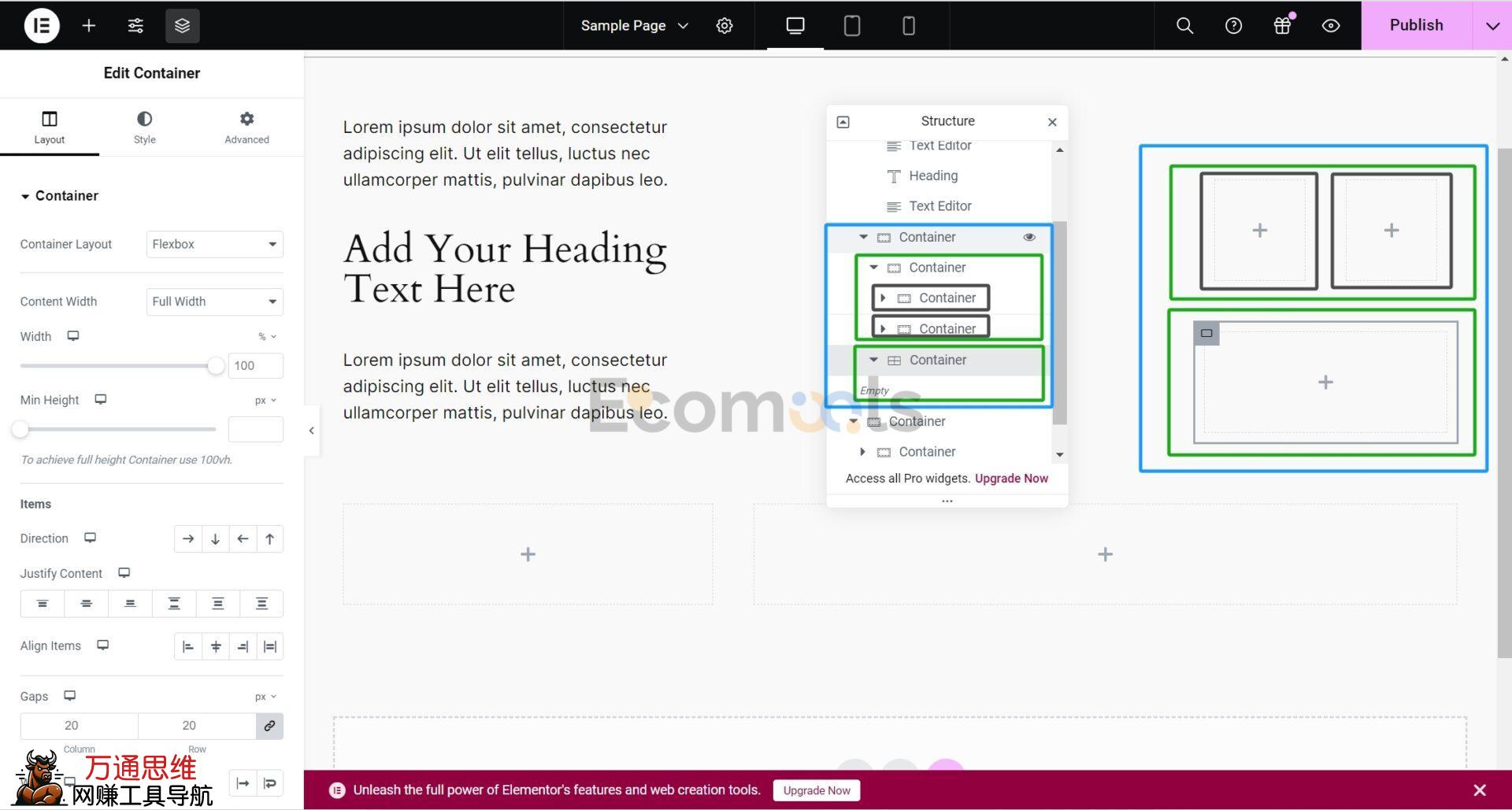Toggle the linked gaps values button

[x=269, y=726]
